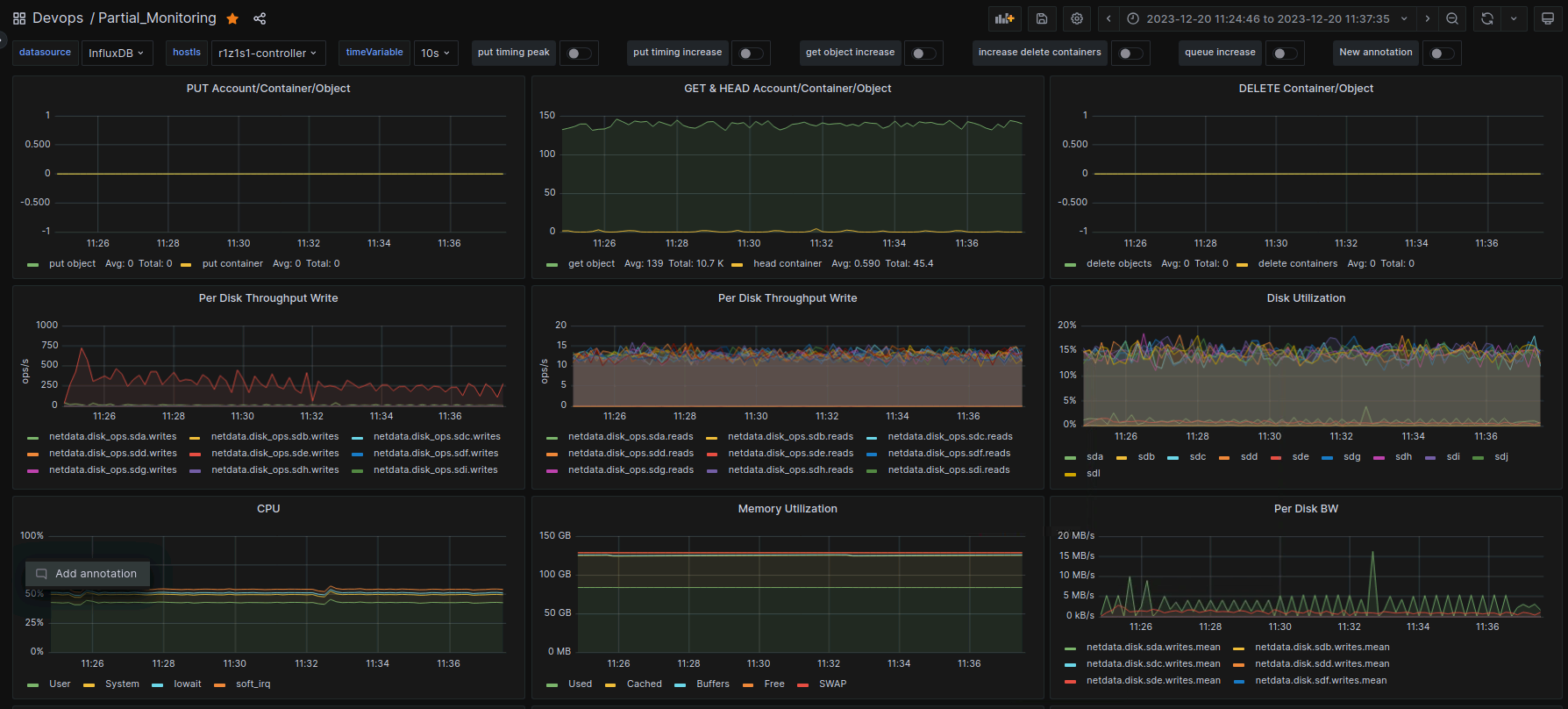The image size is (1568, 709).
Task: Turn on queue increase annotation
Action: [x=1284, y=54]
